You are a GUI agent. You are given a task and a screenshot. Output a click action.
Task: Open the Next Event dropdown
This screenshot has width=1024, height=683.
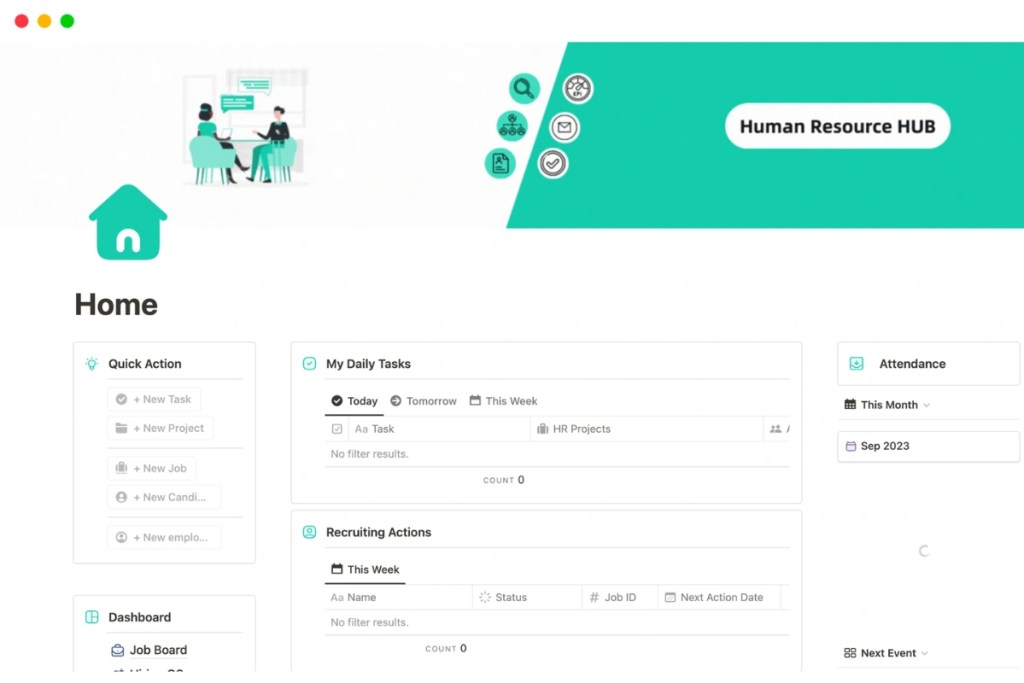[x=886, y=653]
